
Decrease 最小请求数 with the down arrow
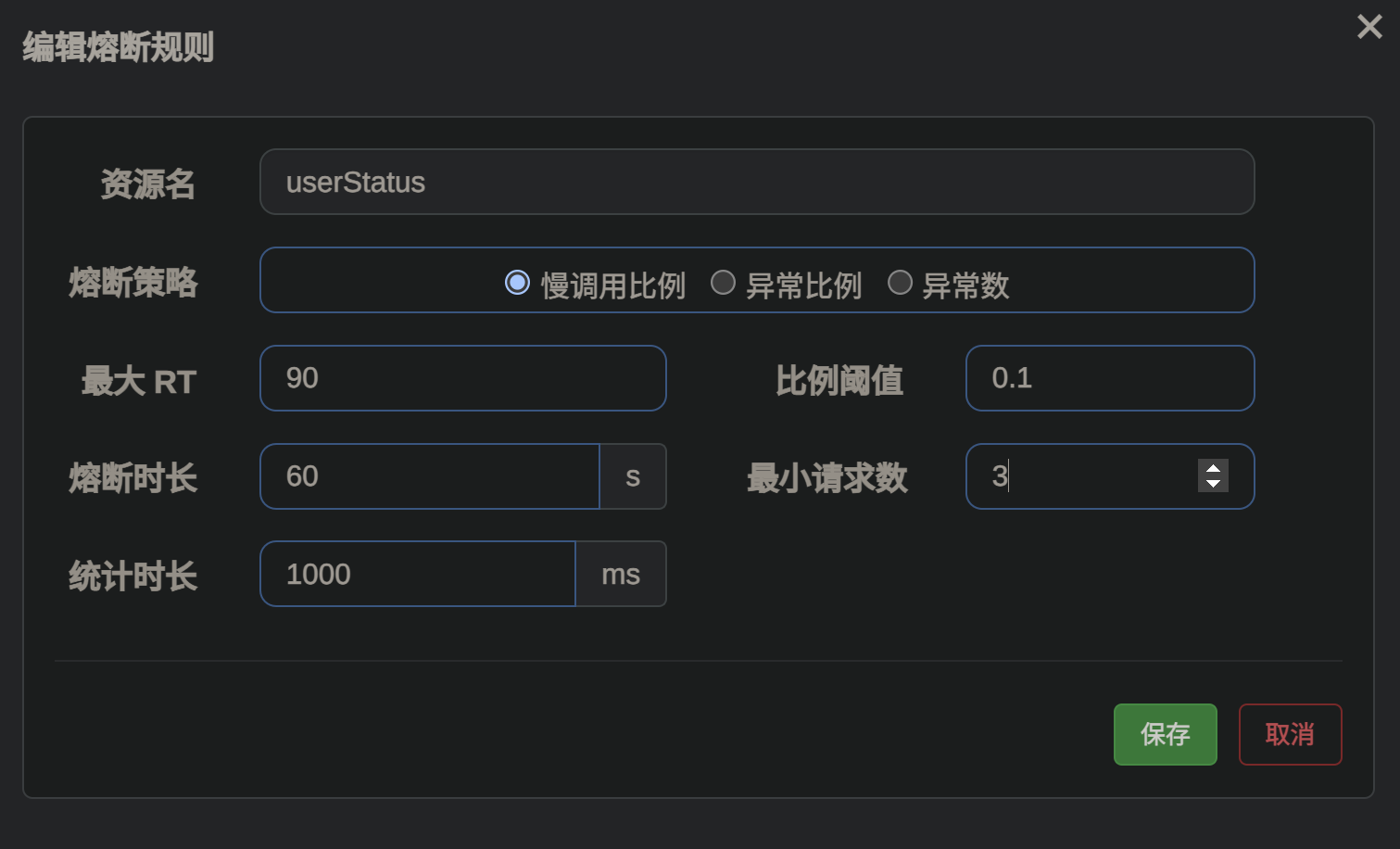[1213, 484]
